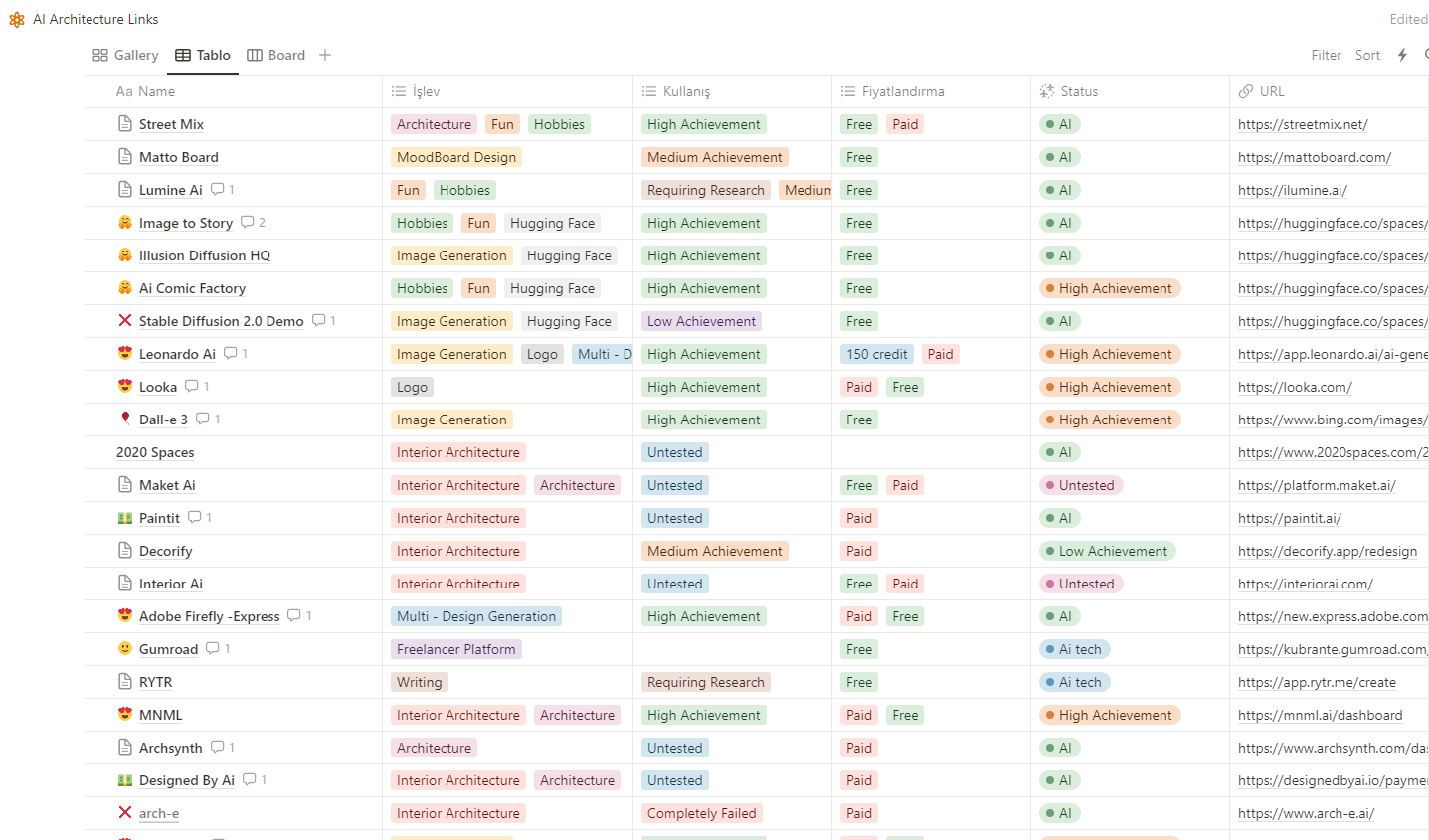
Task: Select the Tablo view tab
Action: click(203, 55)
